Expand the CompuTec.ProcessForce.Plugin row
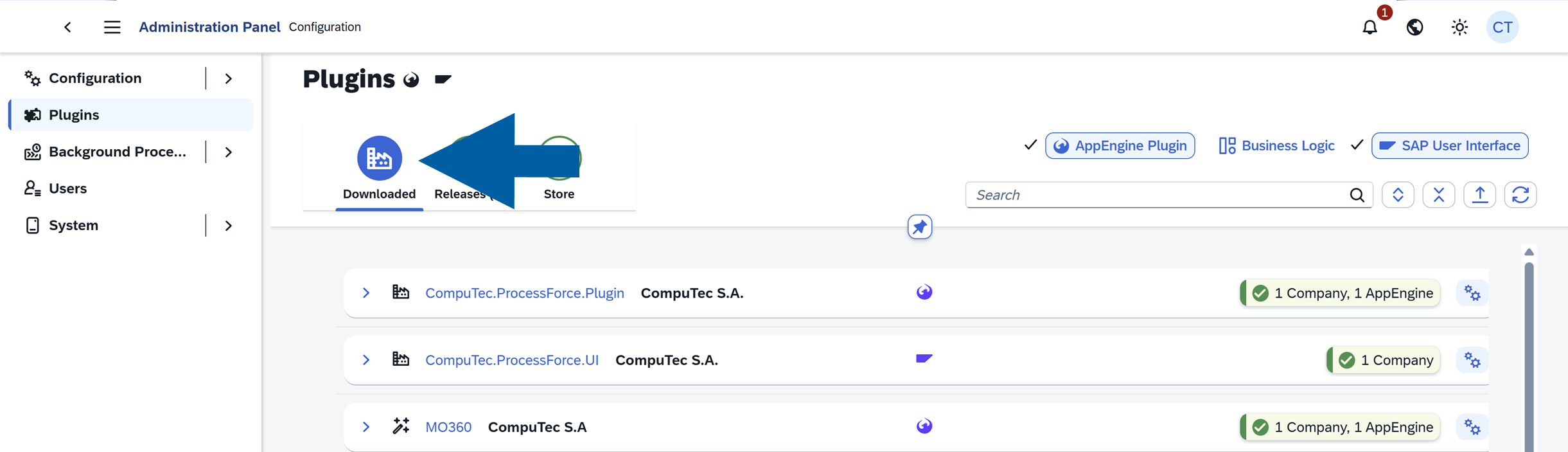 click(366, 293)
